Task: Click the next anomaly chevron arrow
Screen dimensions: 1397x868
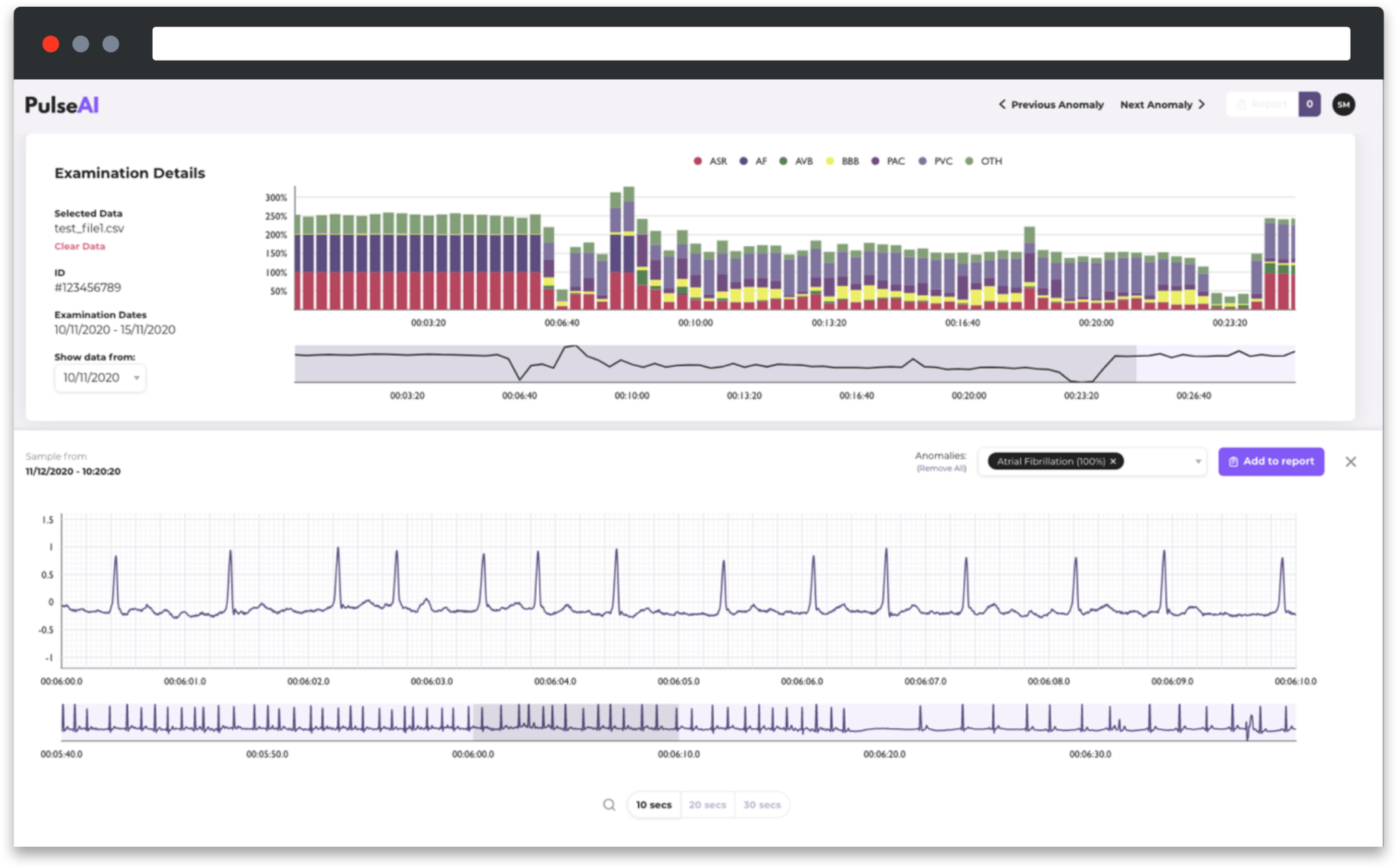Action: tap(1201, 104)
